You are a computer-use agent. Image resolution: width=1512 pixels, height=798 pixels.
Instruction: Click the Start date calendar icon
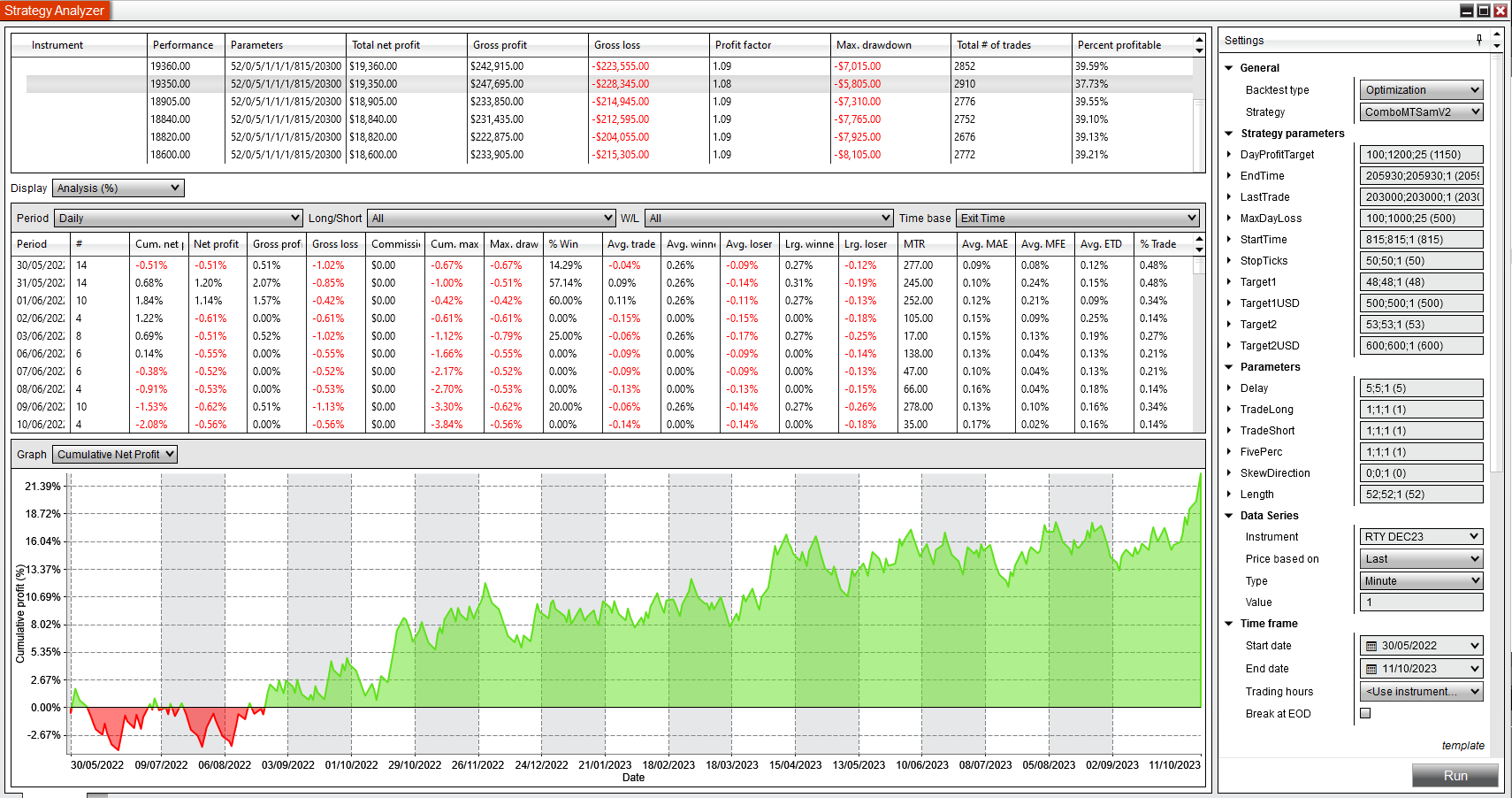click(1371, 646)
